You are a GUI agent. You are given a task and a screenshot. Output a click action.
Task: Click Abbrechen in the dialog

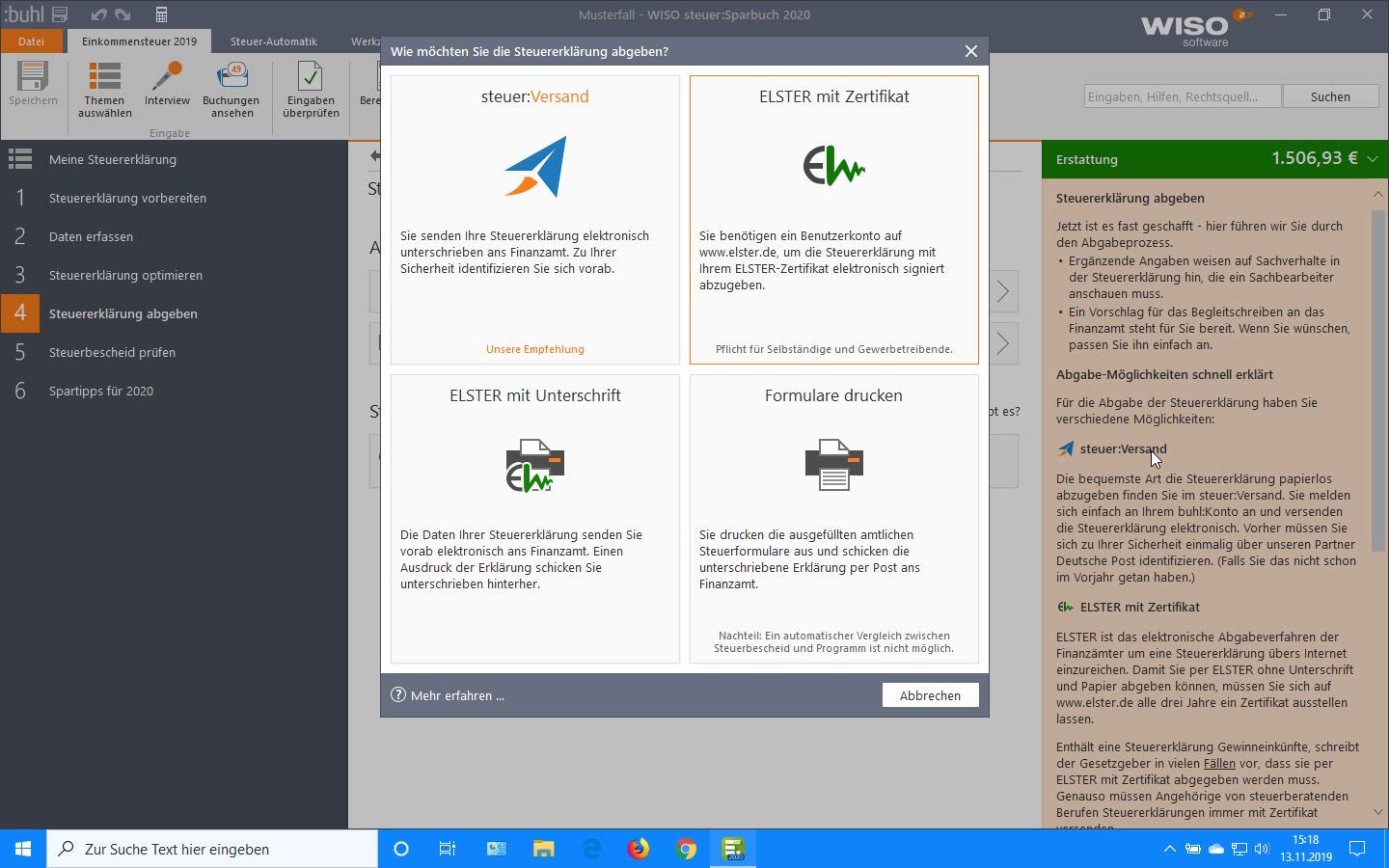pyautogui.click(x=930, y=695)
